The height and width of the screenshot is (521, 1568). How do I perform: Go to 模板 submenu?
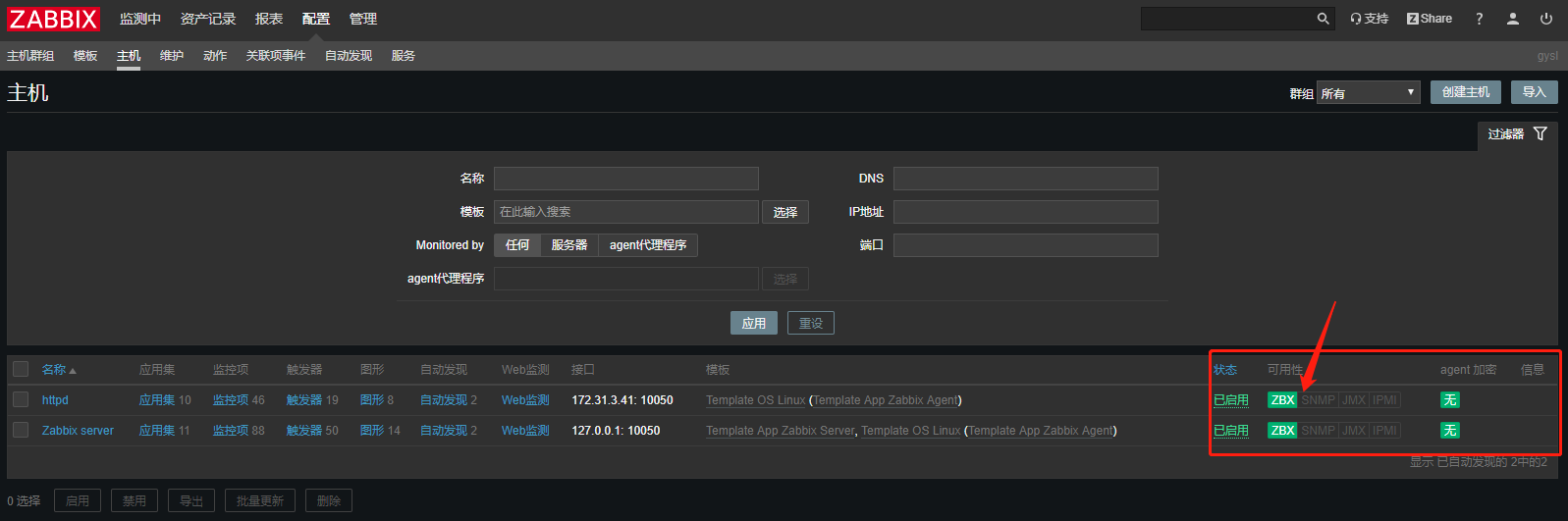pyautogui.click(x=85, y=56)
